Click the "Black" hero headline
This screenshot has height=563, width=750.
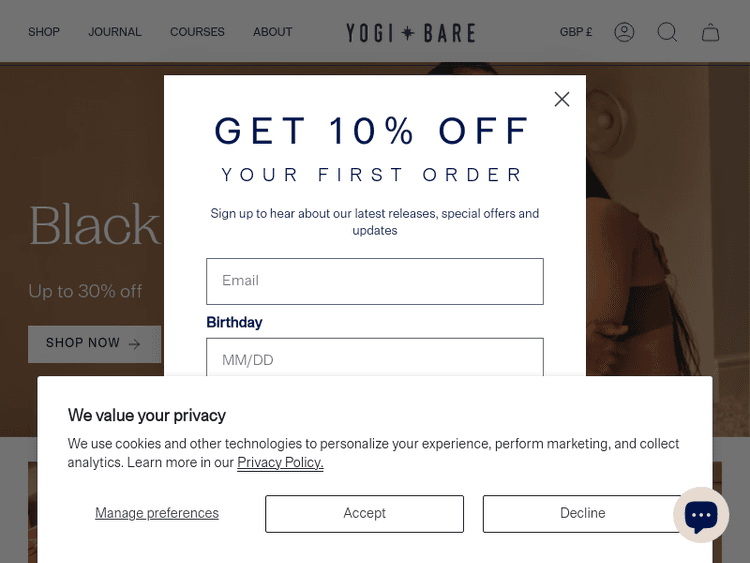pyautogui.click(x=95, y=226)
